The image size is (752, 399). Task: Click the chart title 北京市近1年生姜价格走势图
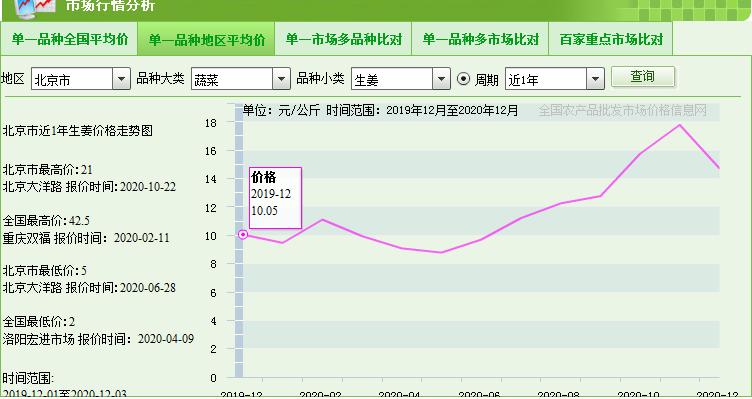coord(78,130)
